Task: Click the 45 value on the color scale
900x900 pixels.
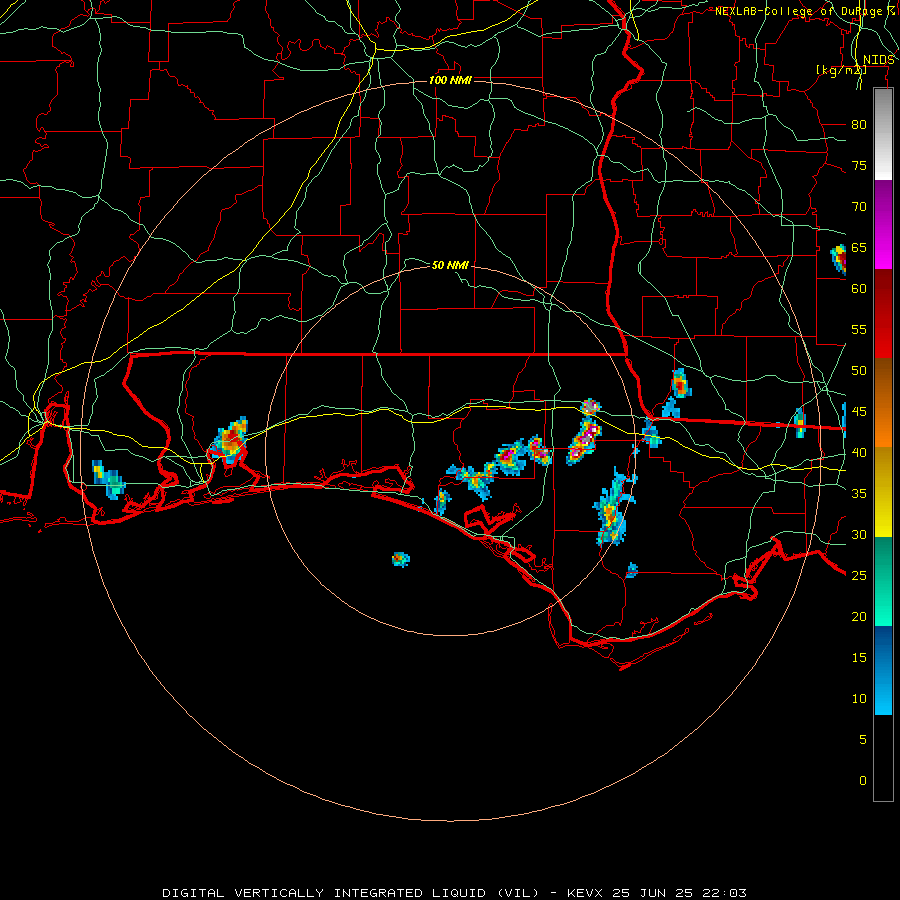Action: pos(859,412)
